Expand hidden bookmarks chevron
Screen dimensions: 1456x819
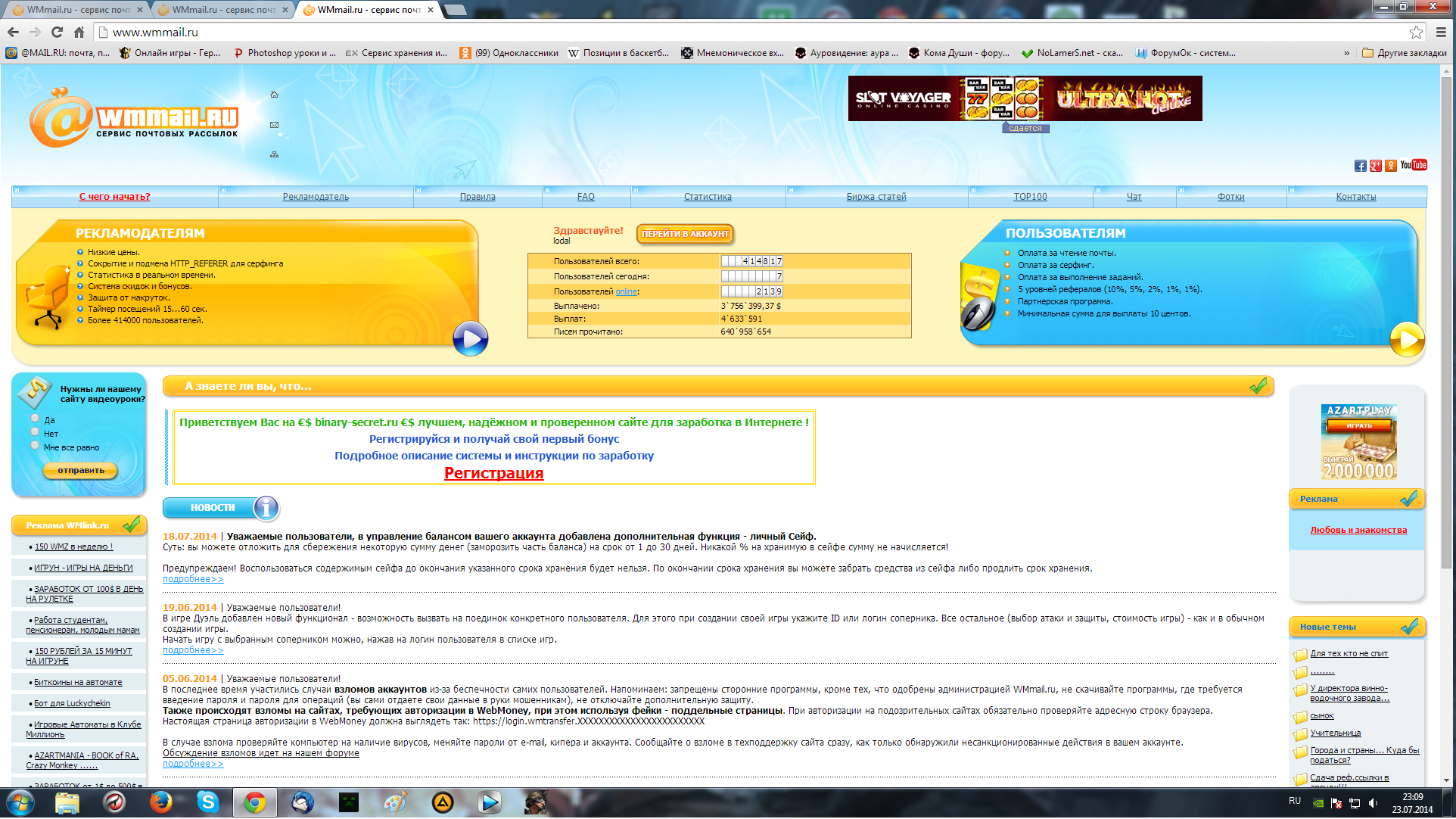tap(1346, 53)
